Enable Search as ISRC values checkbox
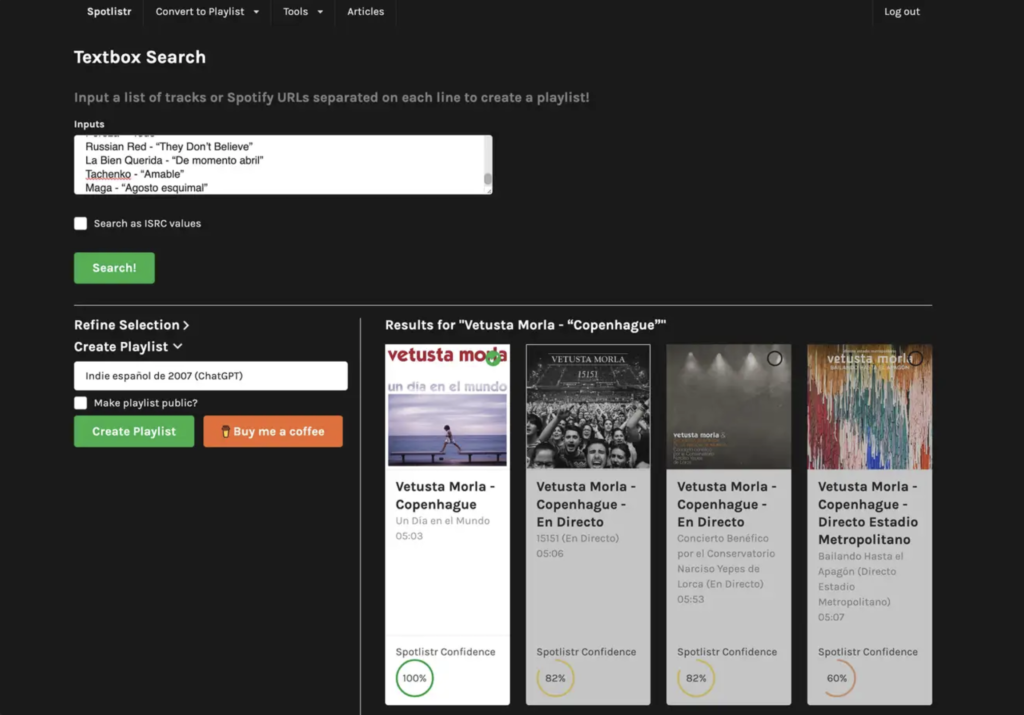Image resolution: width=1024 pixels, height=715 pixels. (x=81, y=224)
